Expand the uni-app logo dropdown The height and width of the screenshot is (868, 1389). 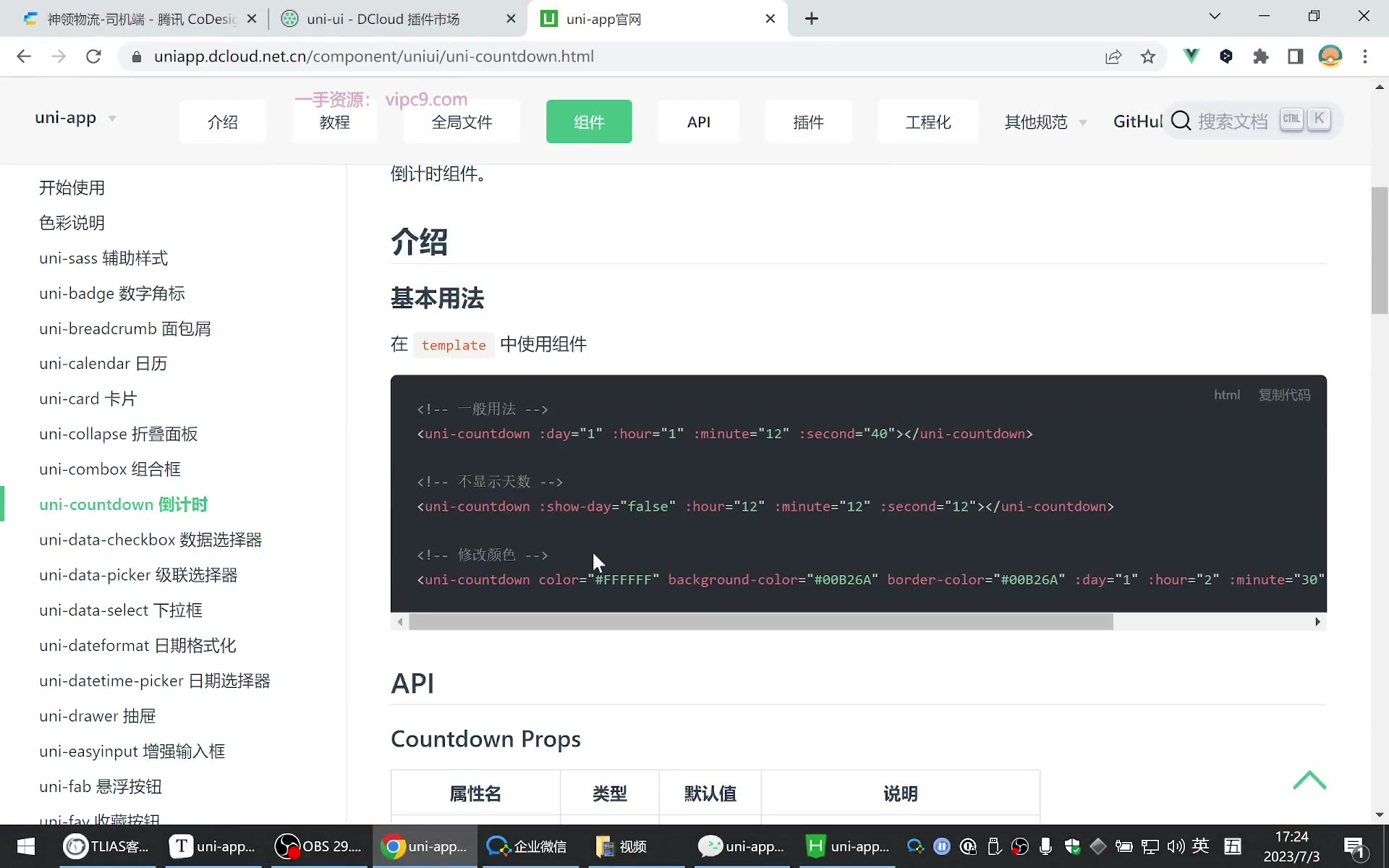75,118
